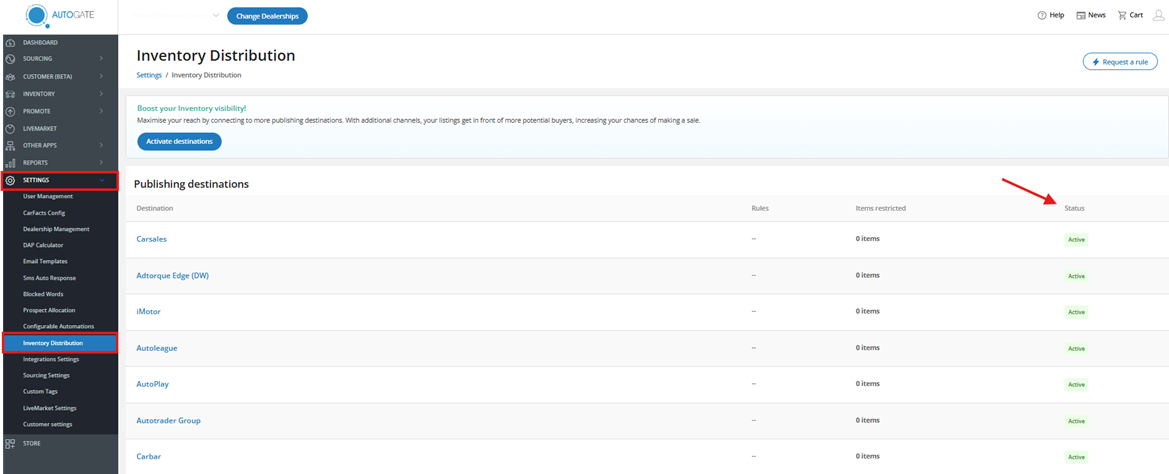Expand the Reports menu chevron

(x=101, y=162)
